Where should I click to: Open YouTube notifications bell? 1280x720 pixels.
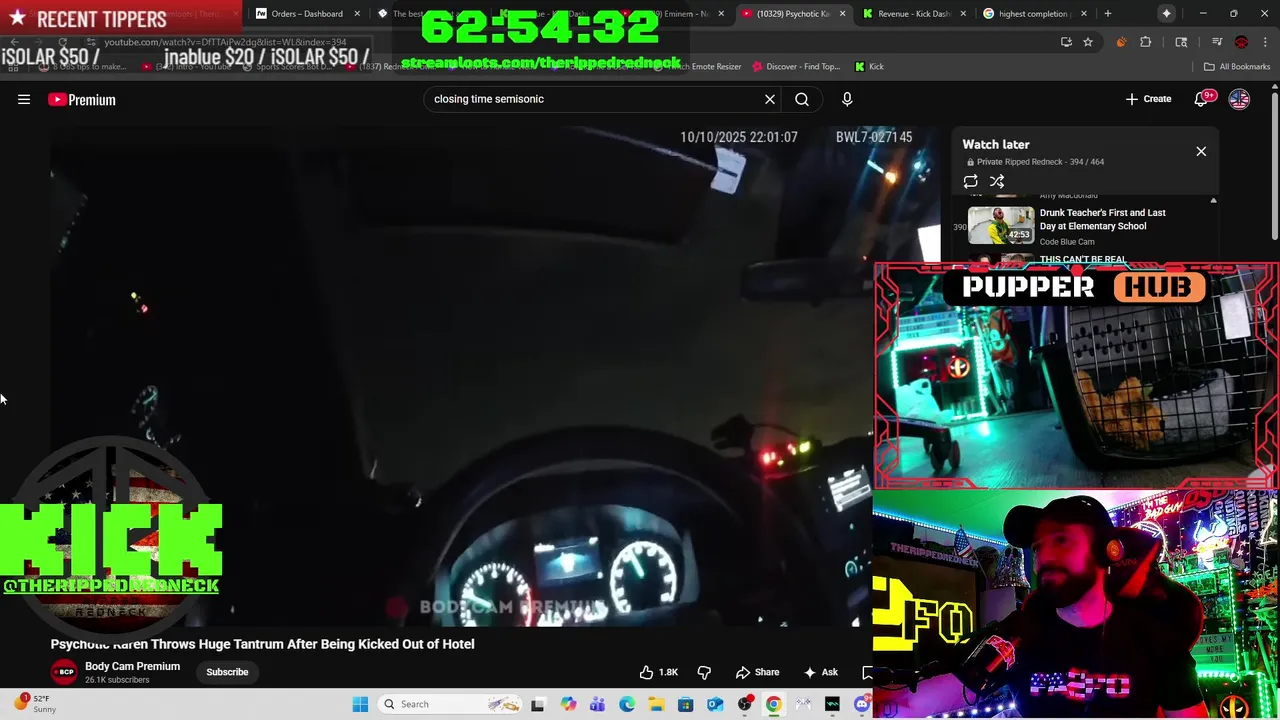click(1201, 99)
